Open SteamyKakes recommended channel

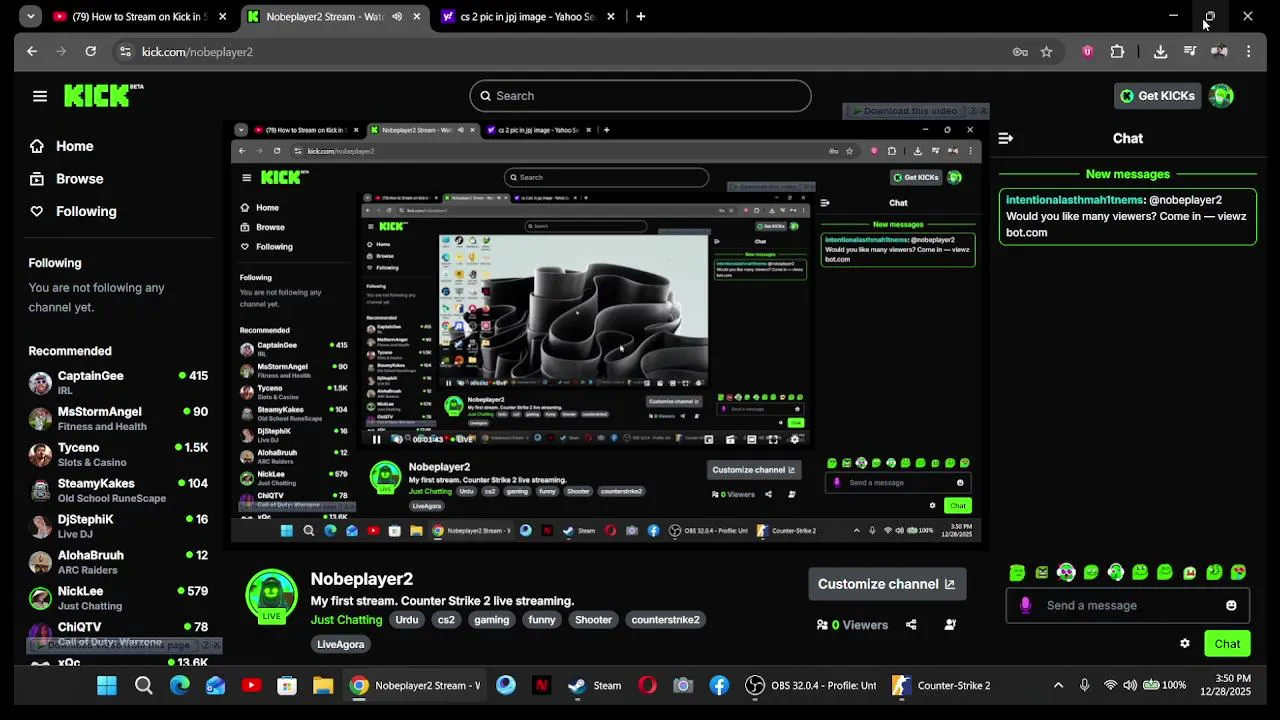(x=118, y=490)
